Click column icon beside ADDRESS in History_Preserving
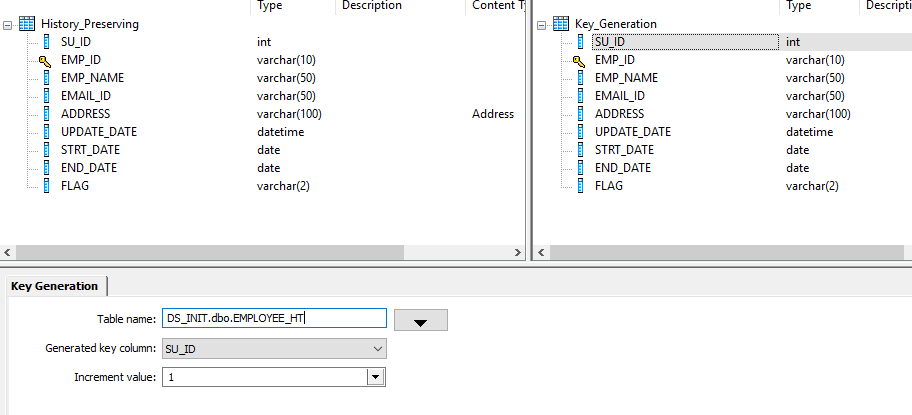Viewport: 912px width, 415px height. point(47,114)
